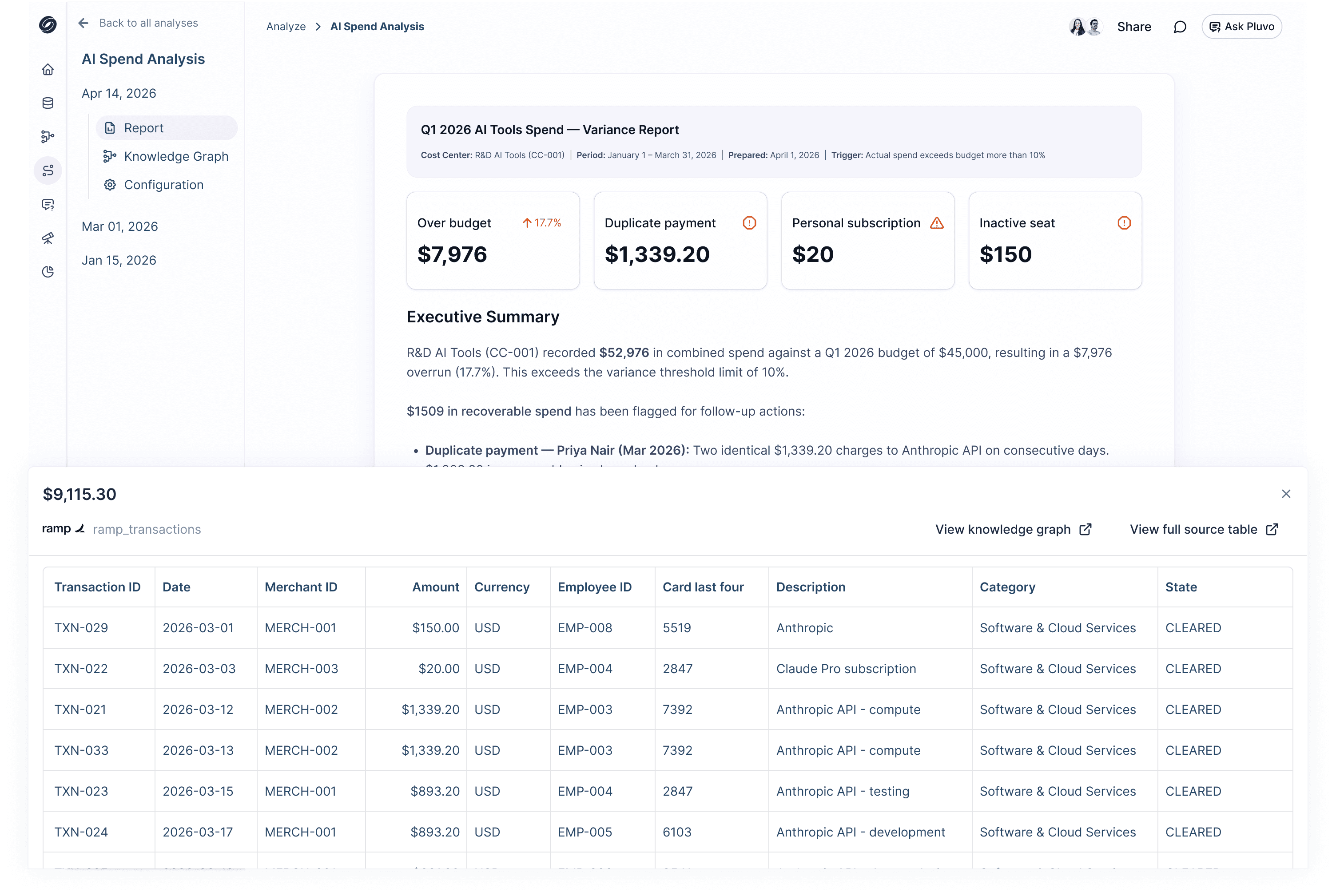Click View full source table link
The image size is (1336, 896).
[x=1204, y=529]
